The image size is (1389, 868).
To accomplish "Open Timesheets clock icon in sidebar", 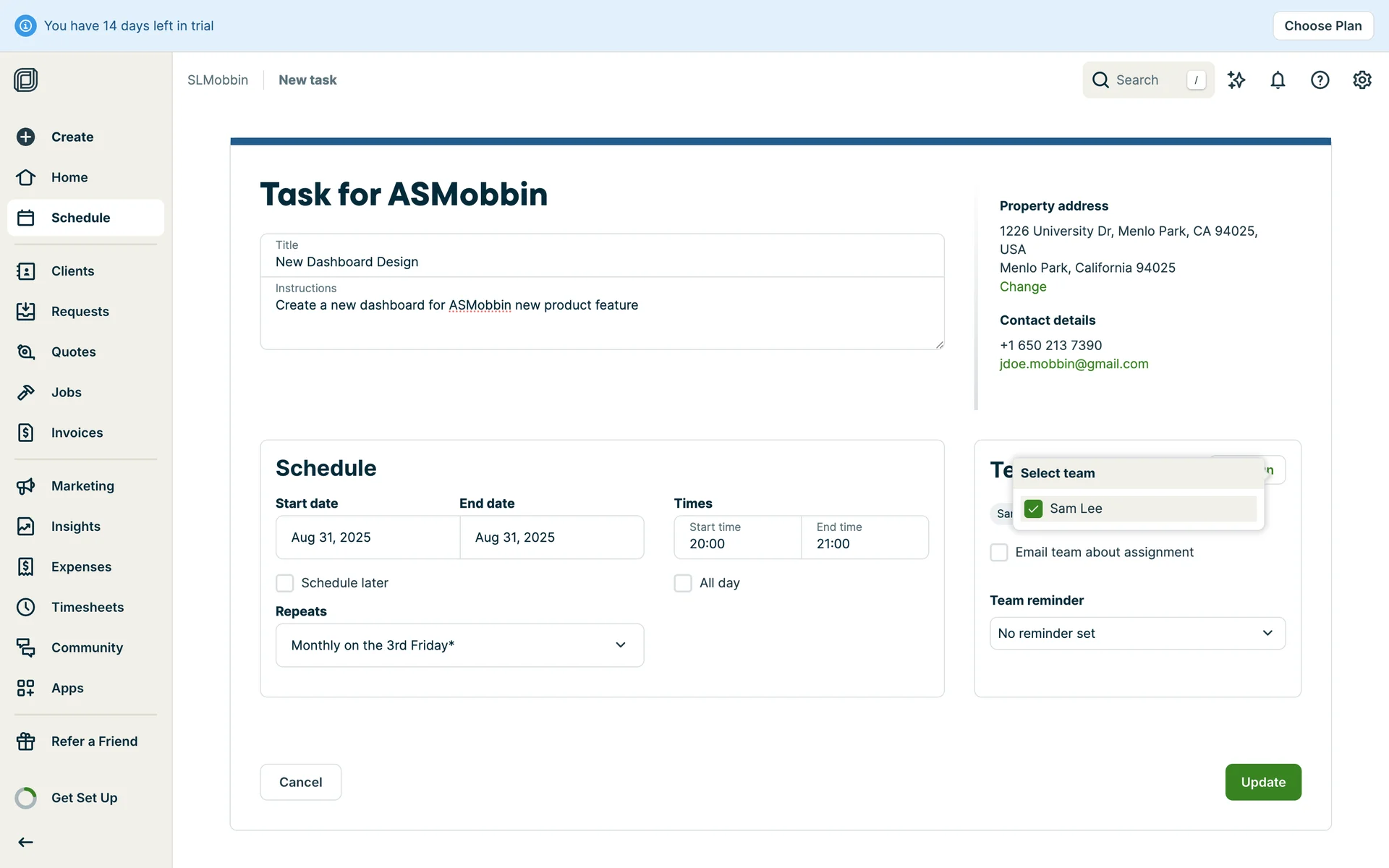I will (x=26, y=607).
